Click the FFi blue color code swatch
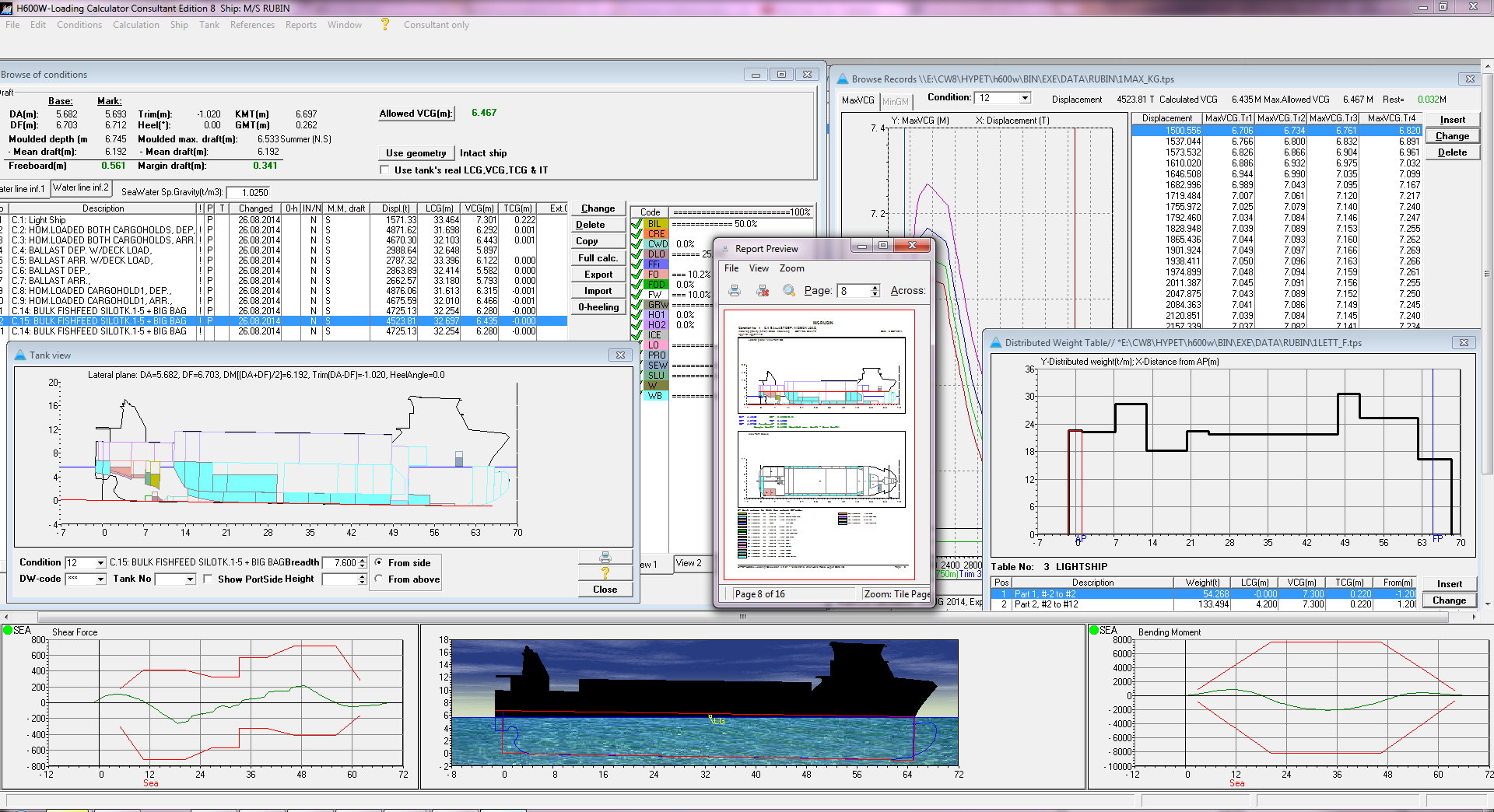Viewport: 1494px width, 812px height. click(x=654, y=264)
